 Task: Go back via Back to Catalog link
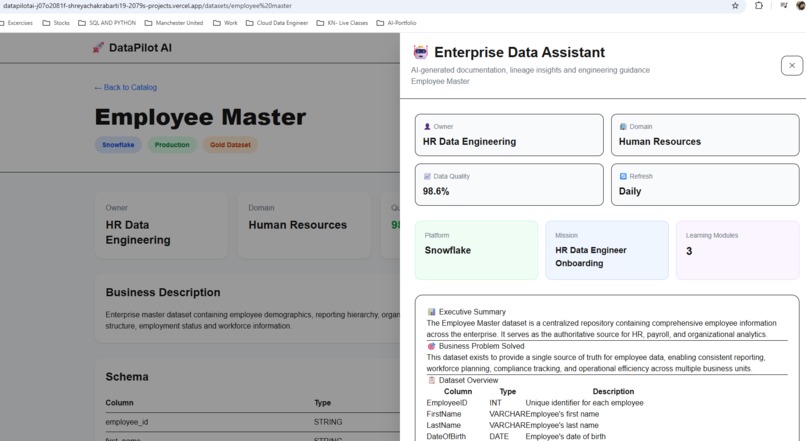point(125,87)
